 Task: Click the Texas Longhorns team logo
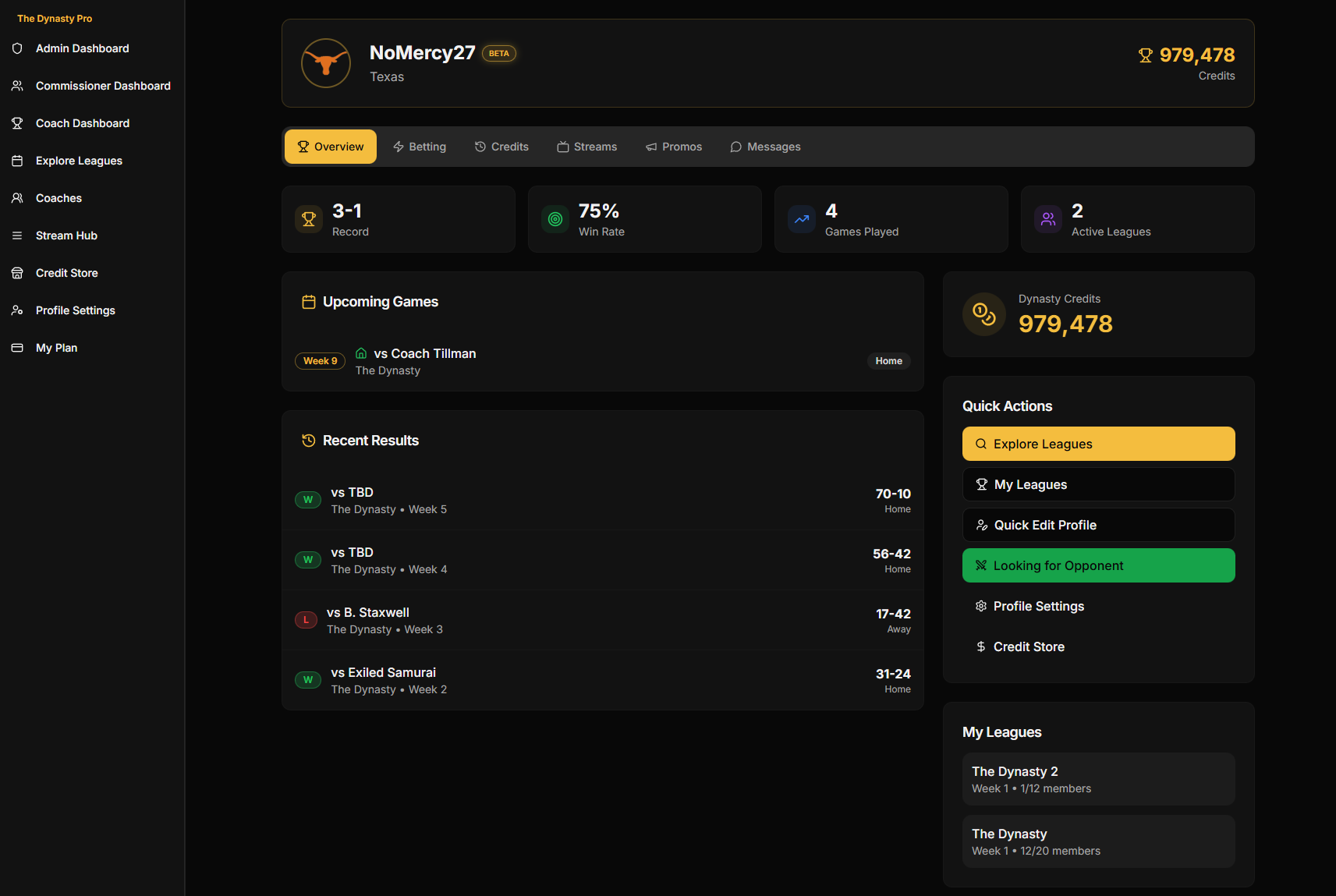pos(325,63)
